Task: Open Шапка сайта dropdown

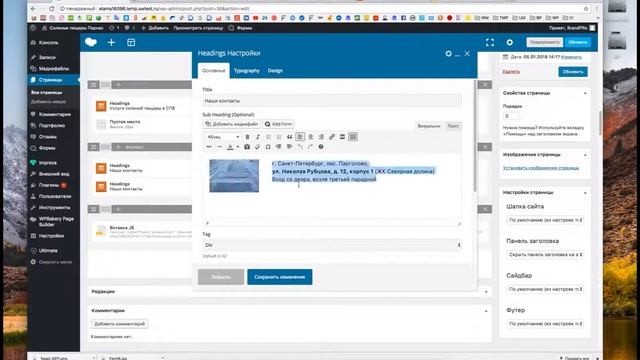Action: 545,220
